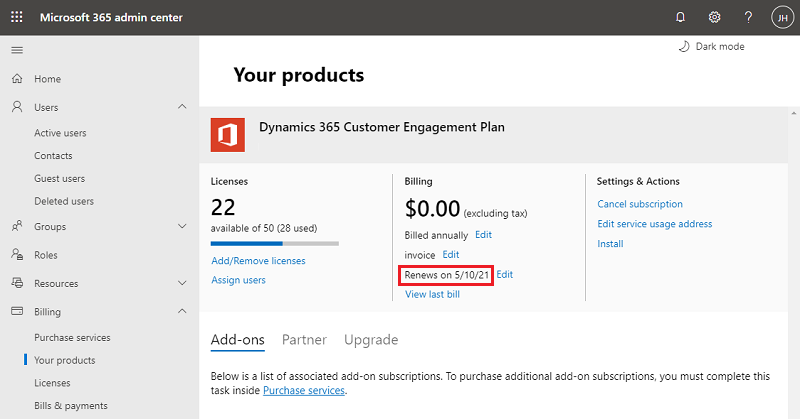Click the Roles icon in sidebar

pyautogui.click(x=17, y=255)
